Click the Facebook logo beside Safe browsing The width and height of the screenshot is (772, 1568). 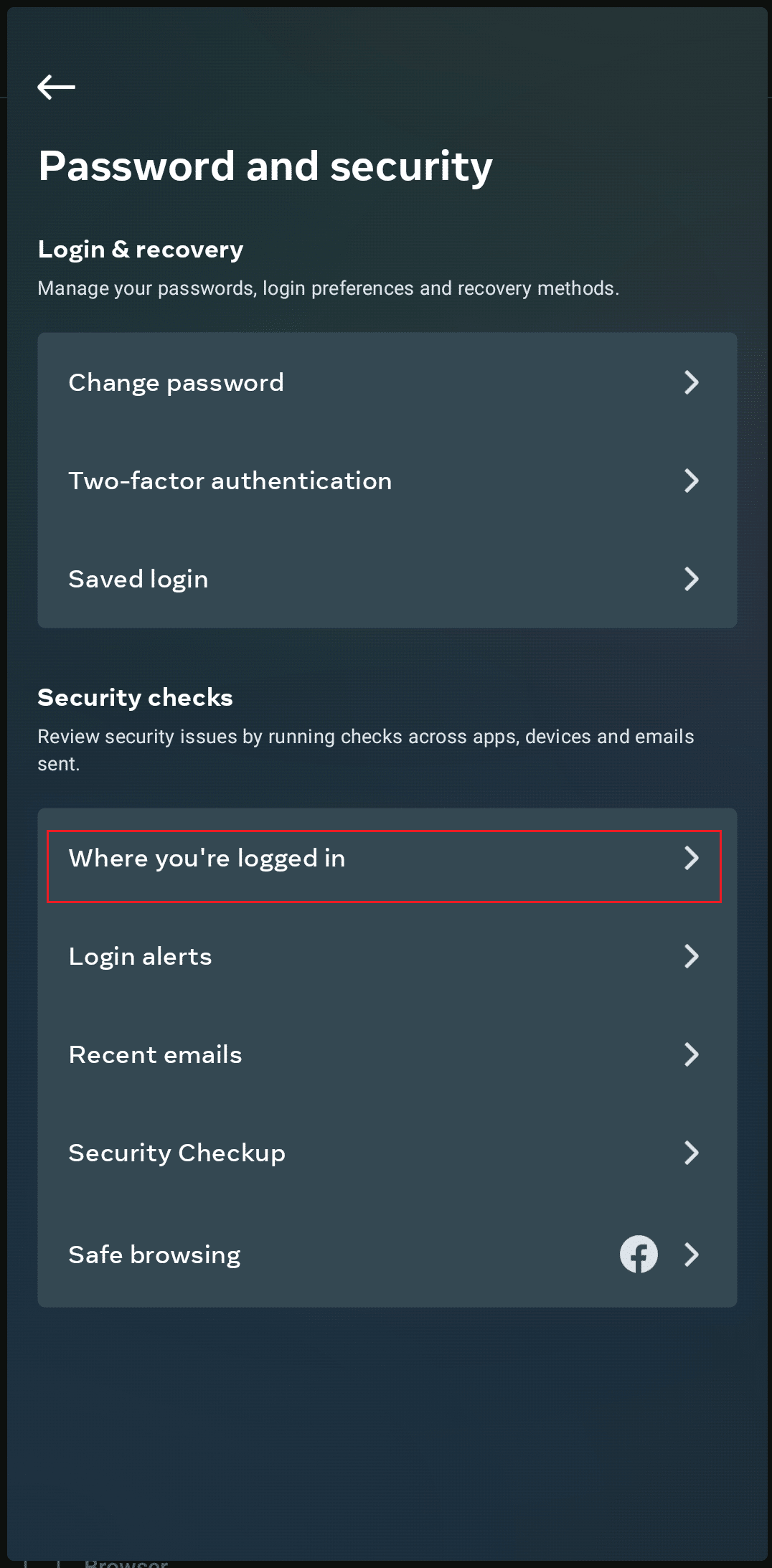[x=639, y=1254]
